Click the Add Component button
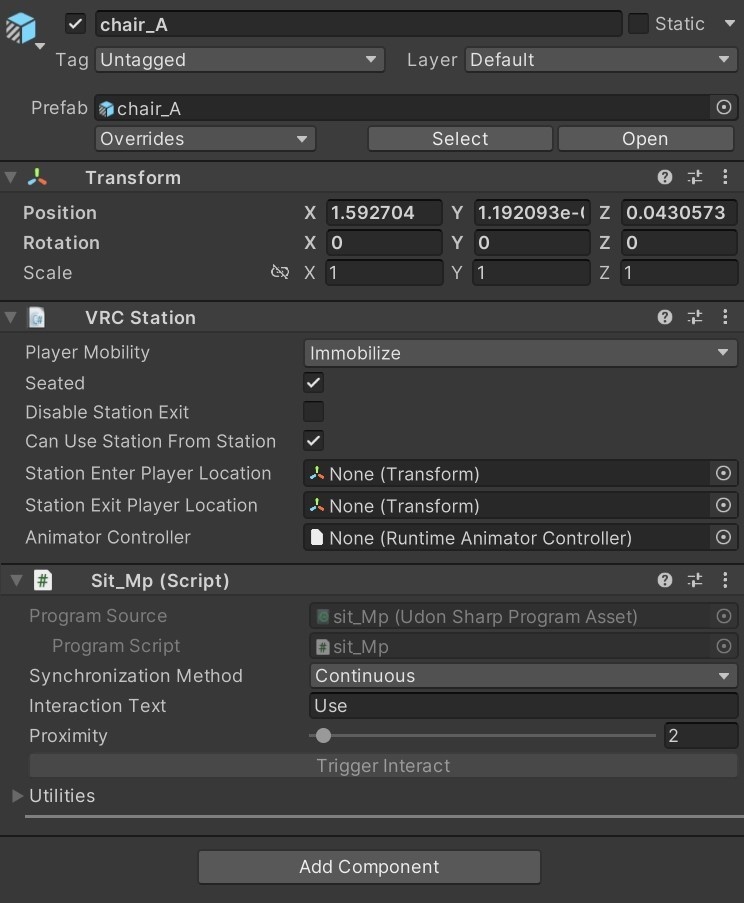The image size is (744, 903). 369,867
